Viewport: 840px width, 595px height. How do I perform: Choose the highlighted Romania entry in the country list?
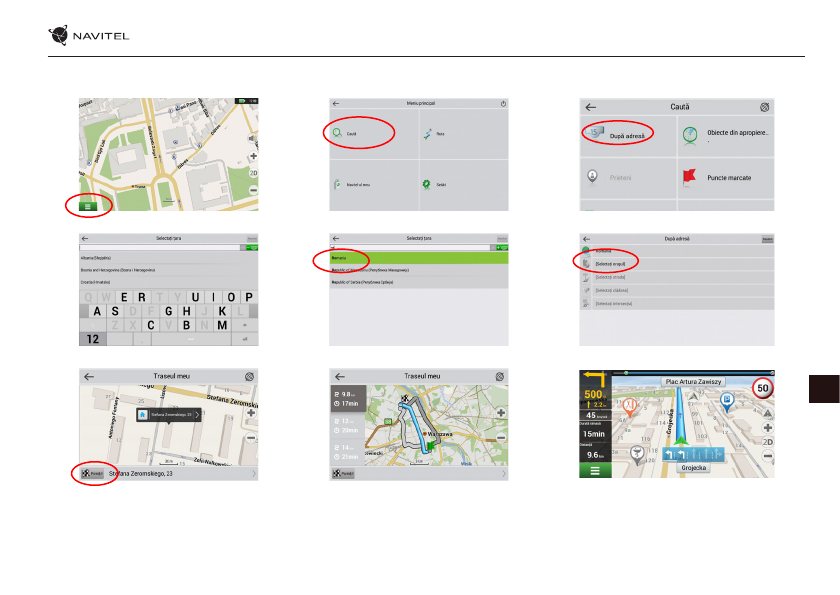point(350,258)
